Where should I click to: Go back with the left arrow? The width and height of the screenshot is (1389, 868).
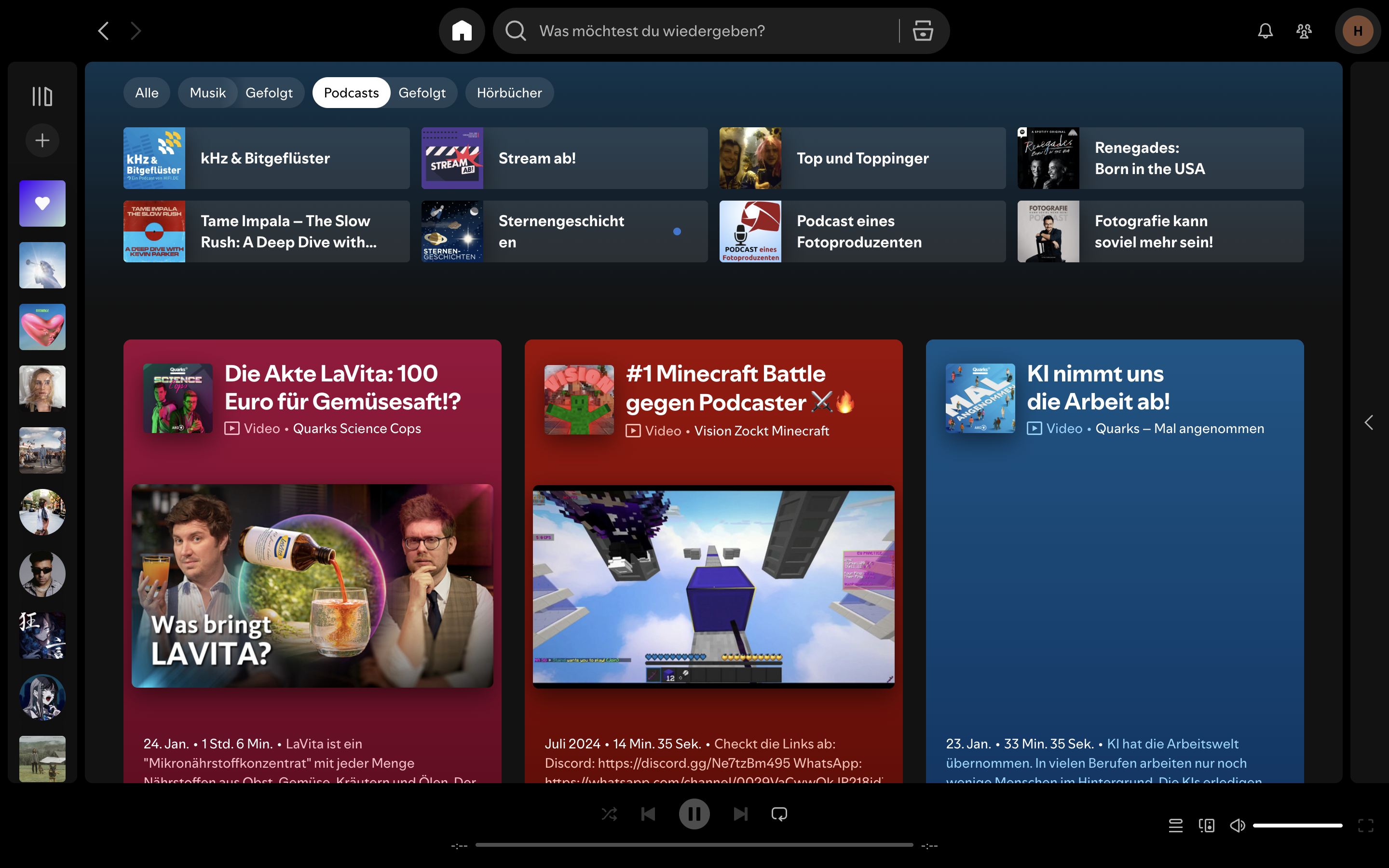click(x=103, y=31)
